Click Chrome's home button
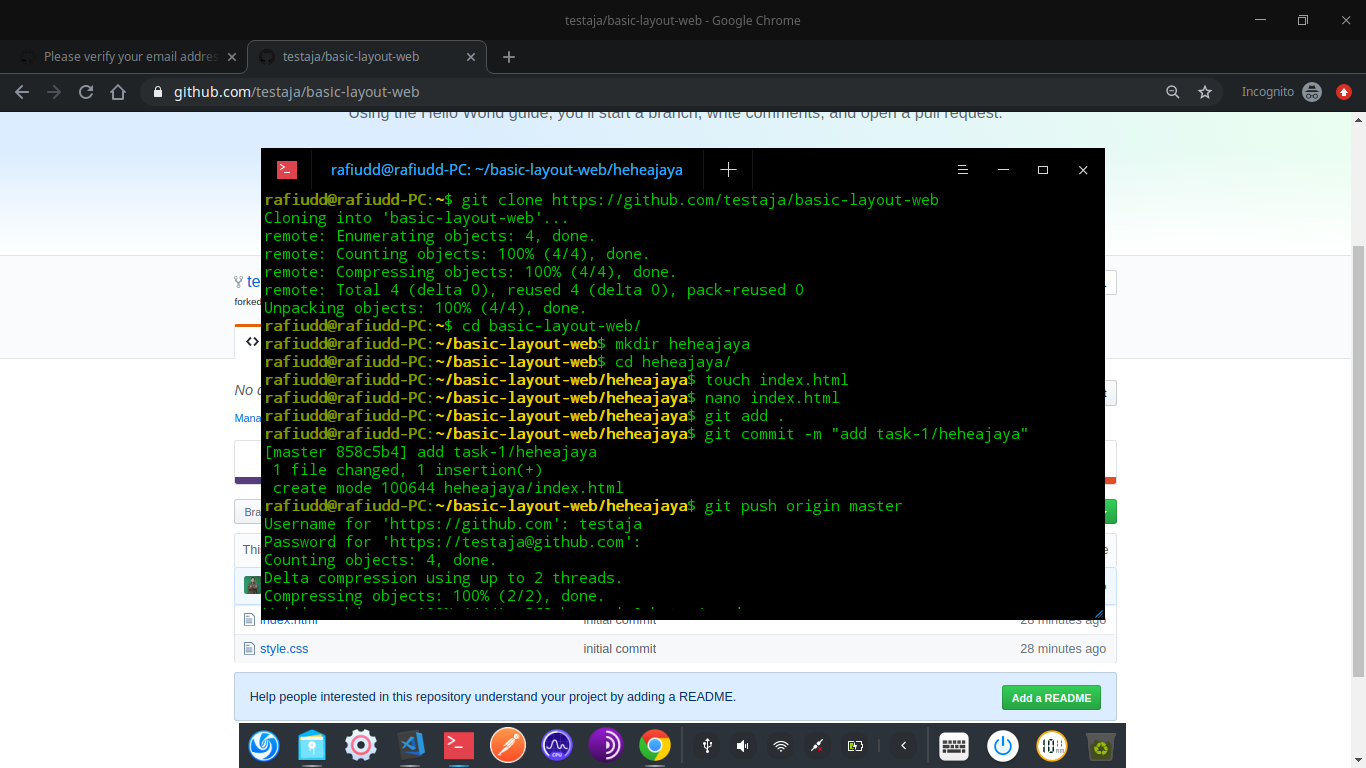The height and width of the screenshot is (768, 1366). [x=118, y=92]
